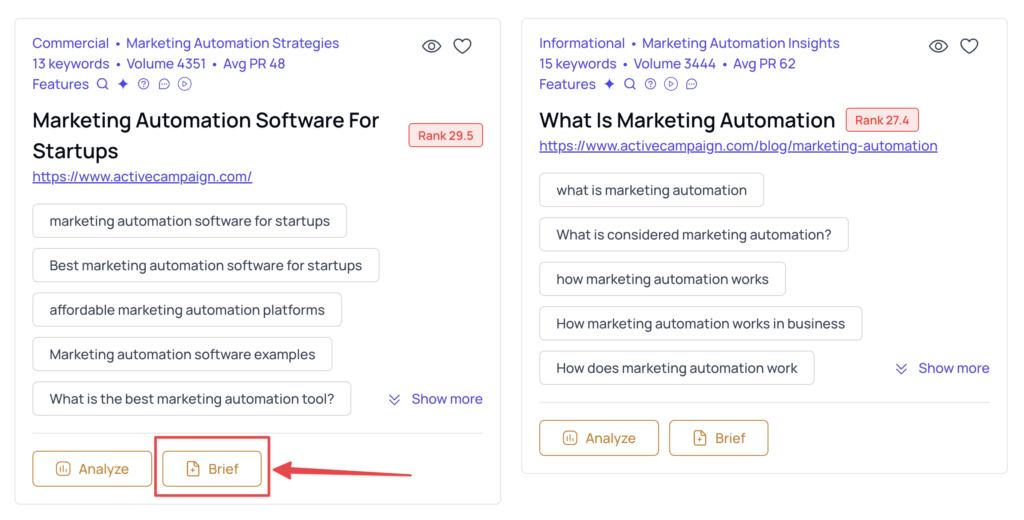Click the heart icon on the Startups card
The image size is (1024, 520).
[x=462, y=46]
